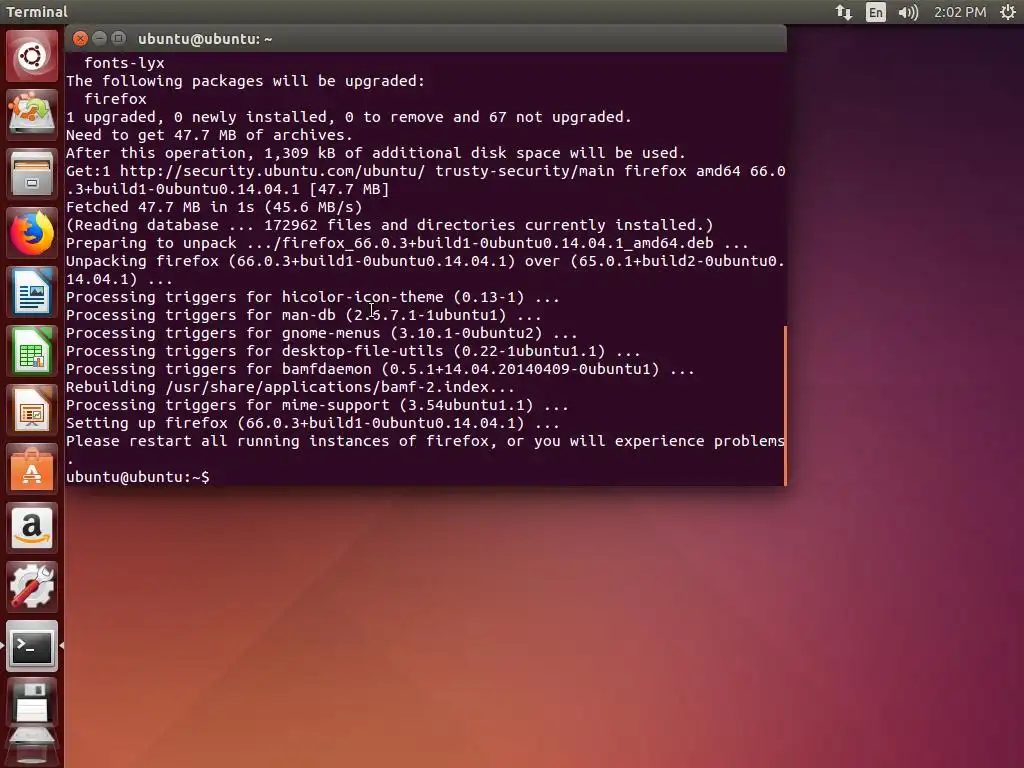Launch Firefox web browser from the launcher
This screenshot has height=768, width=1024.
pyautogui.click(x=32, y=233)
